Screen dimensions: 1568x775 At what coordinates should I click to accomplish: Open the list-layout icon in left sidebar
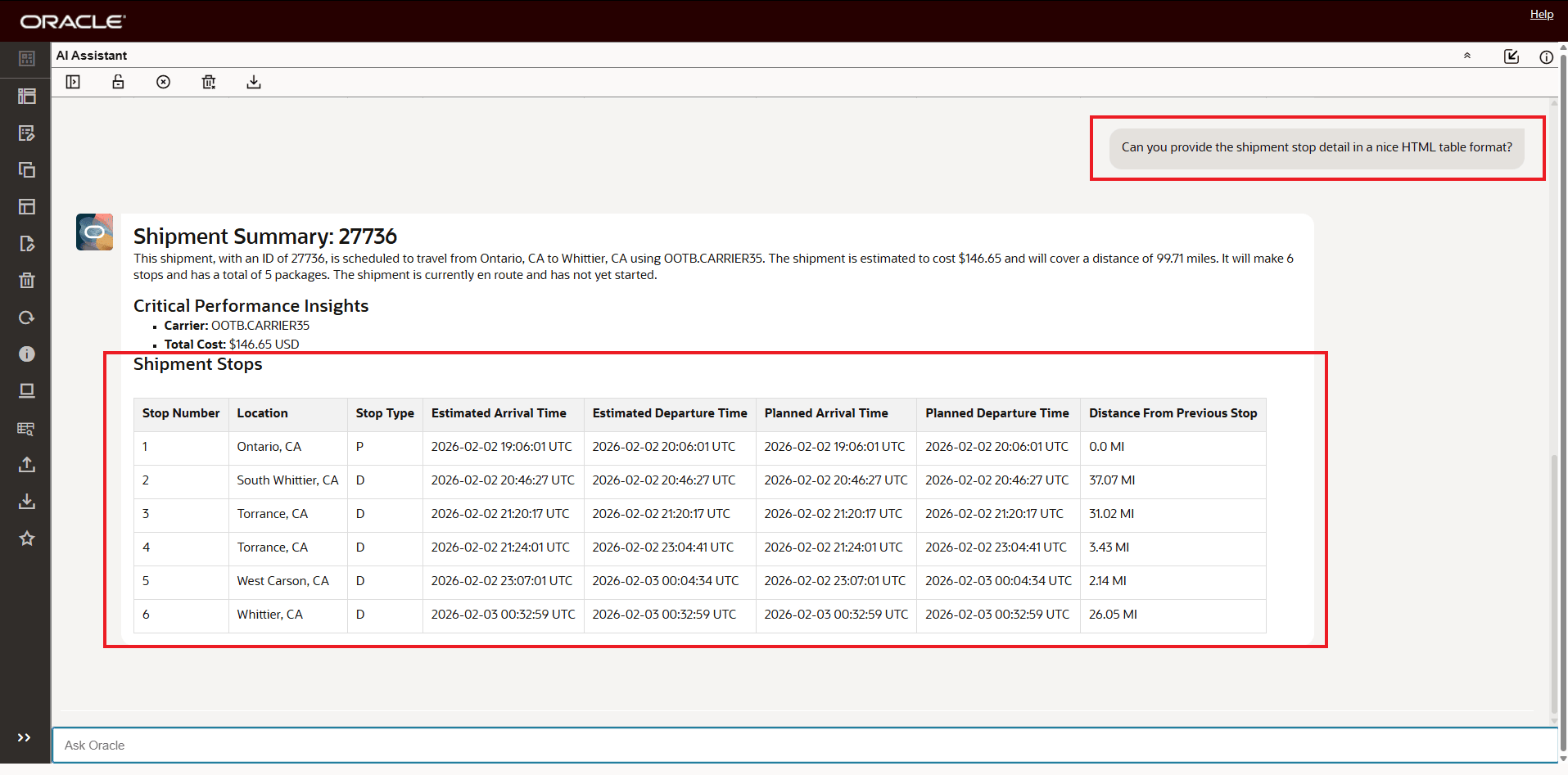26,96
